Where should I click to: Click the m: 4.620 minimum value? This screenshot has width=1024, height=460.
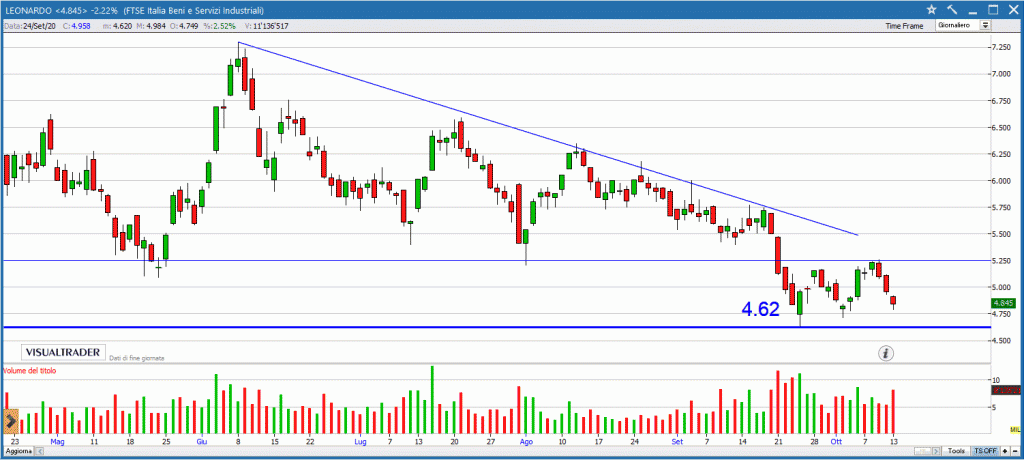[x=120, y=26]
